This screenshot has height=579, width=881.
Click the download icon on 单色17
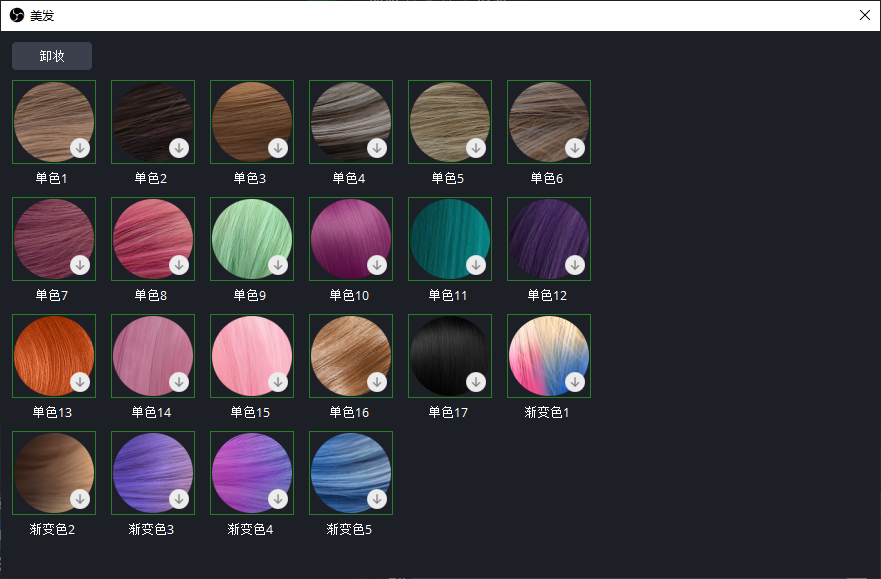pos(474,381)
